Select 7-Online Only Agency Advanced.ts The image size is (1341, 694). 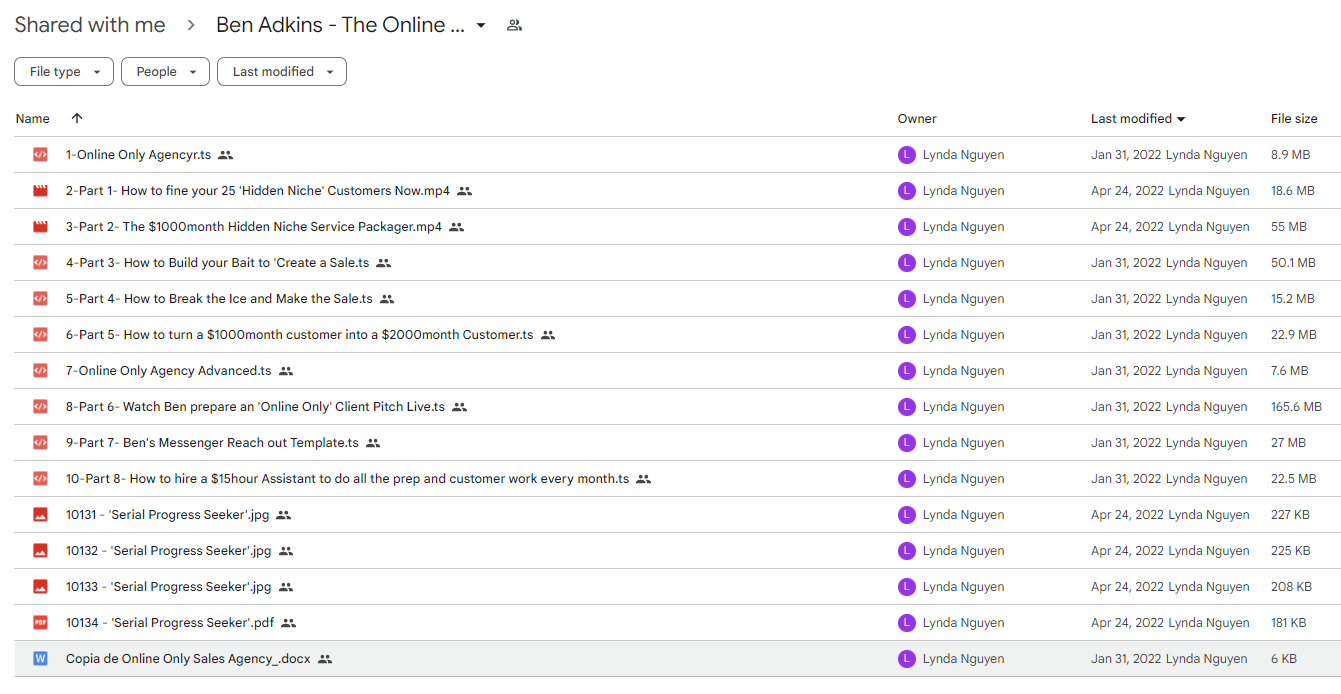168,371
